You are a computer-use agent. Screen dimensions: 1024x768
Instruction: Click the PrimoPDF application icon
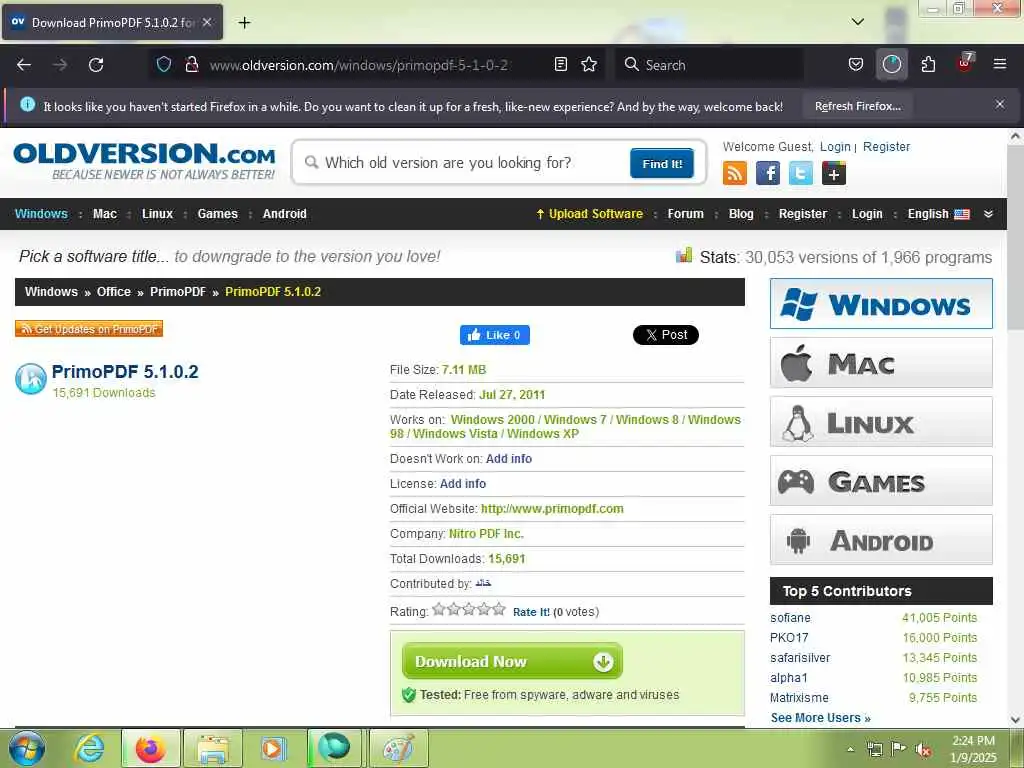coord(31,379)
